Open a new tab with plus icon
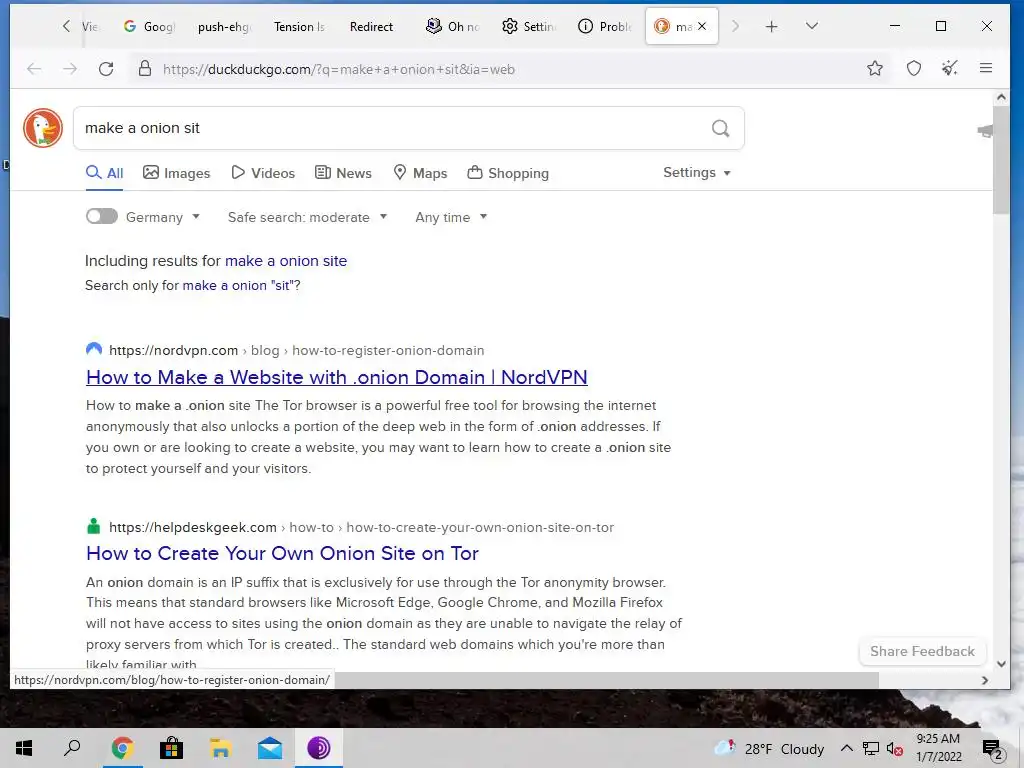Screen dimensions: 1024x768 coord(771,26)
